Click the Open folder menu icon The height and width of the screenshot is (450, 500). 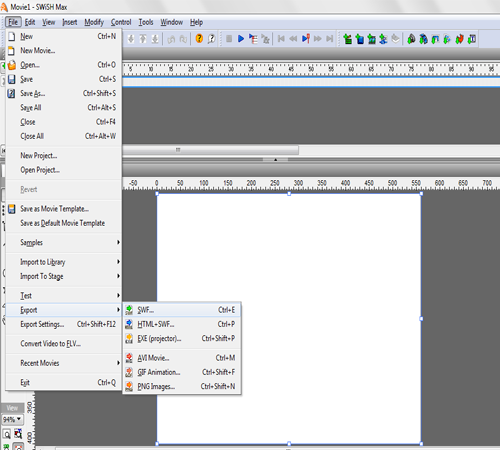[12, 65]
